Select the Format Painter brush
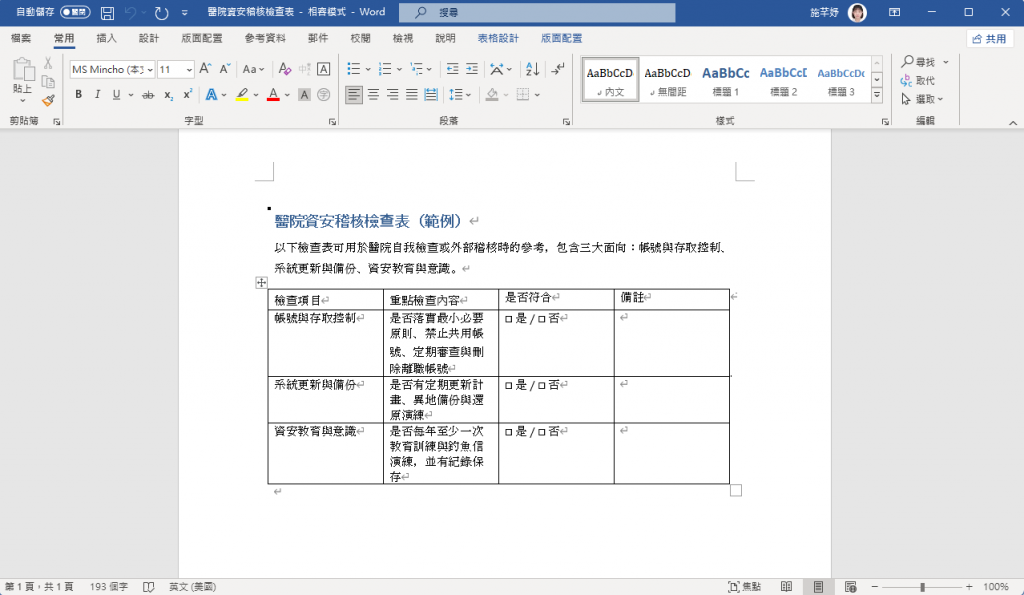 (48, 100)
